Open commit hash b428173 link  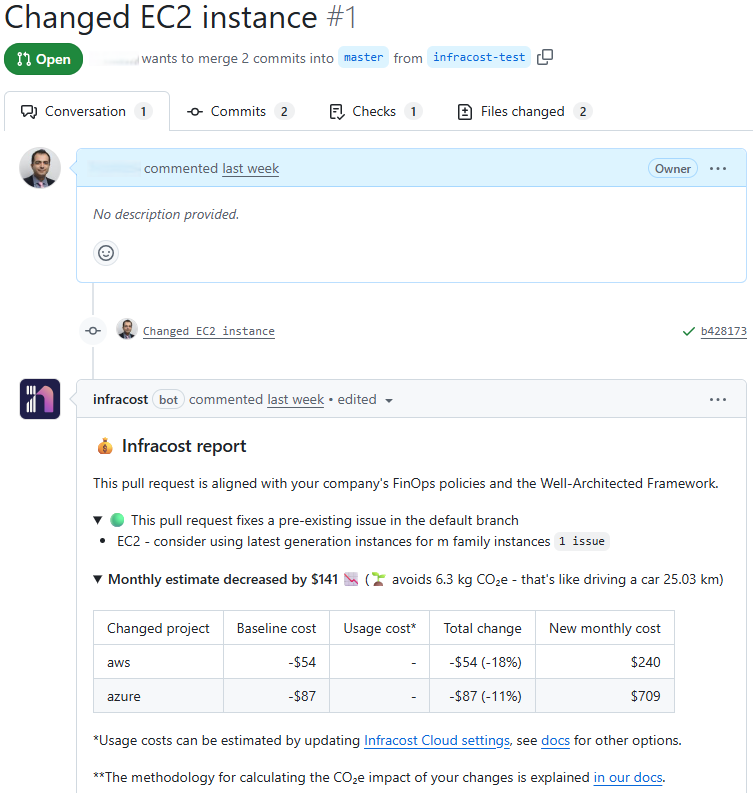(x=723, y=331)
